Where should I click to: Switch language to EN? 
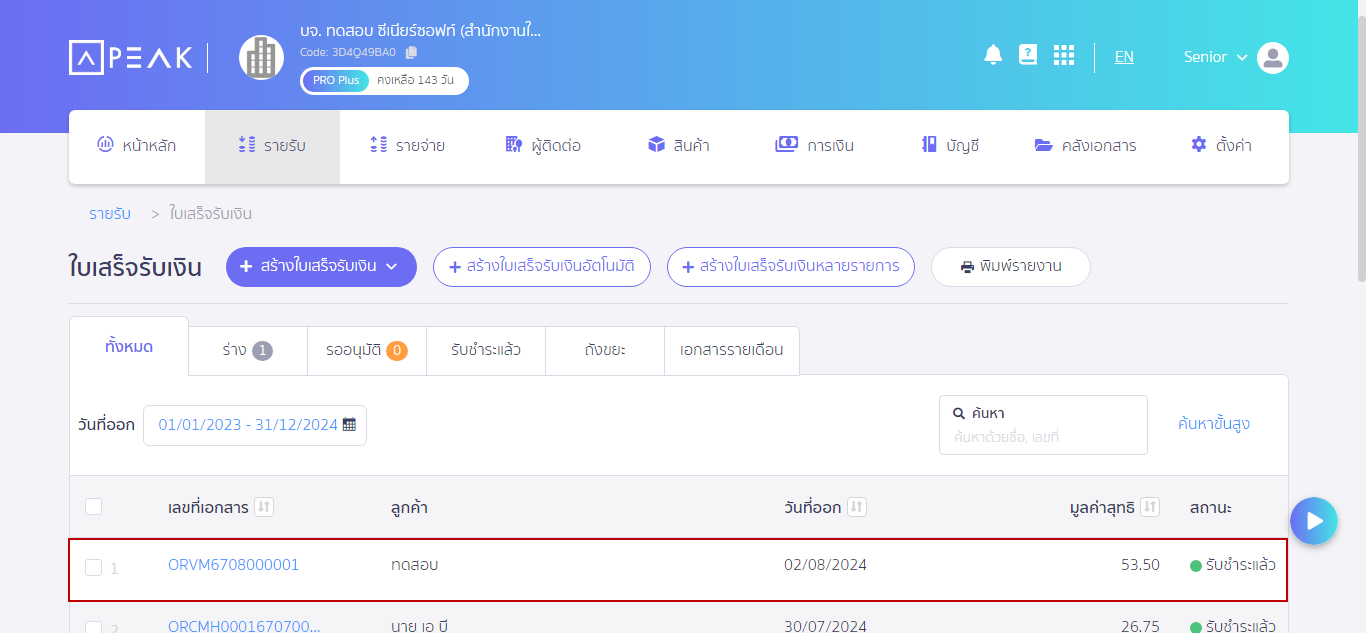tap(1124, 57)
